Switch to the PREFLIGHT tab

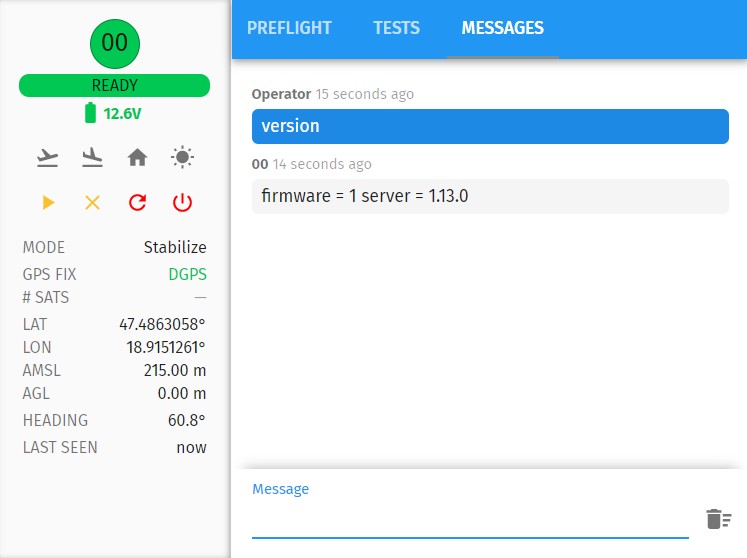coord(289,28)
